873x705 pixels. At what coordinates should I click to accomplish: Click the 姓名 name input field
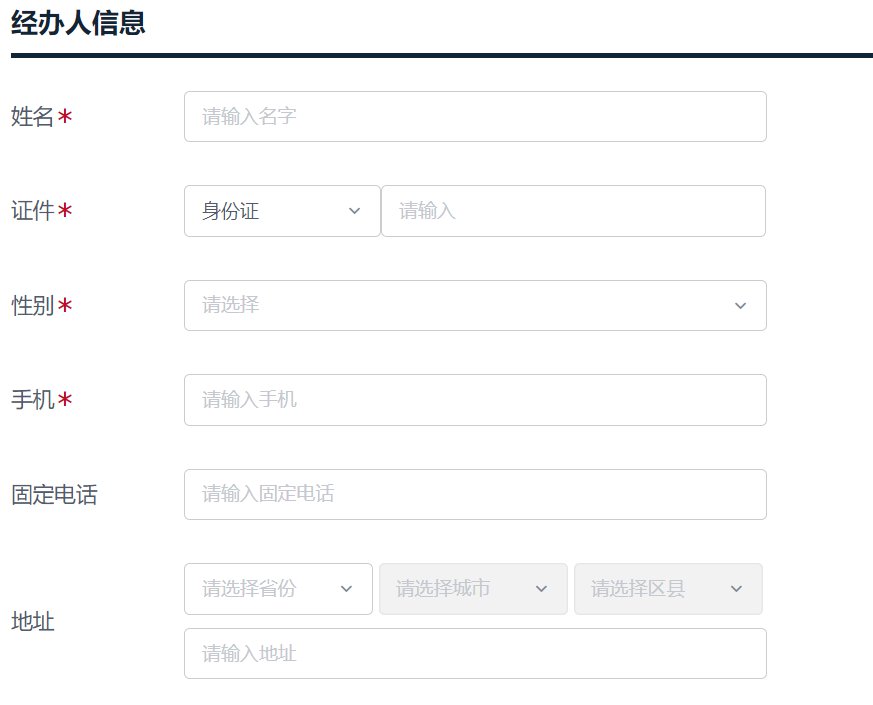click(475, 117)
